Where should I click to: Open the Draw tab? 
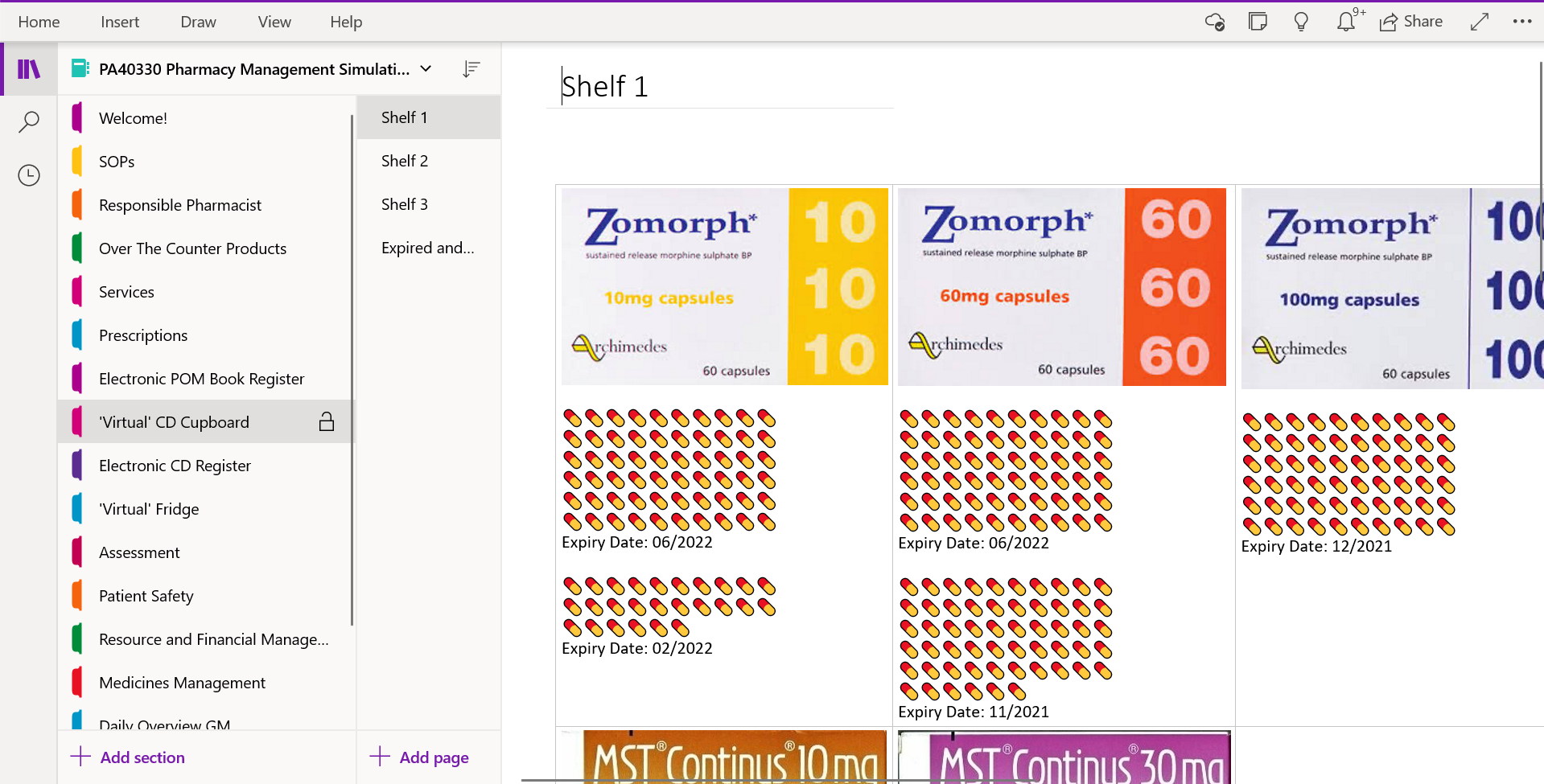coord(199,22)
